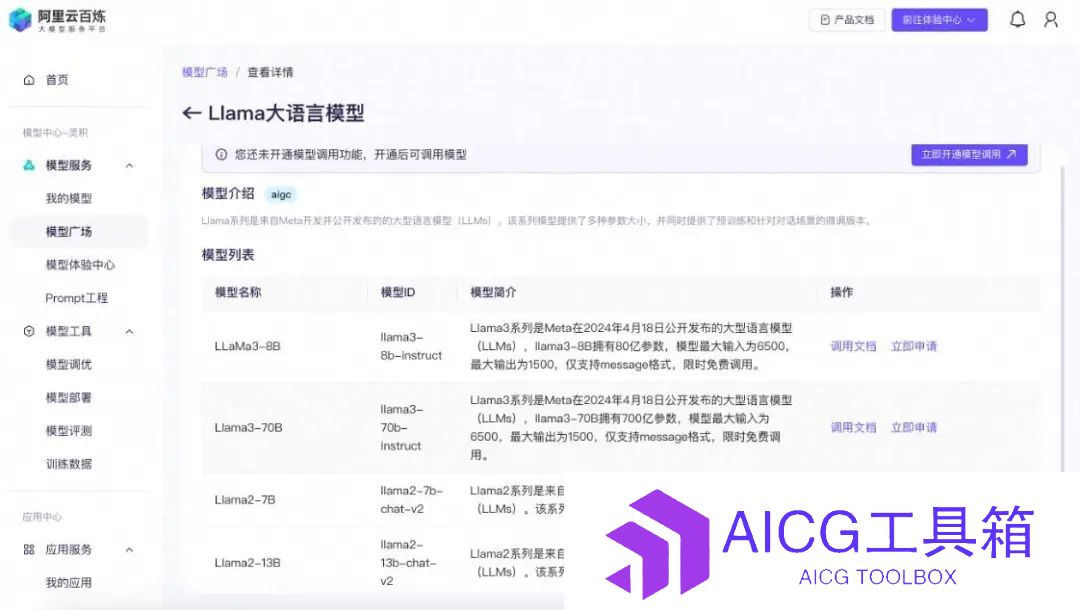Click 立即申请 for Llama3-70B

914,427
